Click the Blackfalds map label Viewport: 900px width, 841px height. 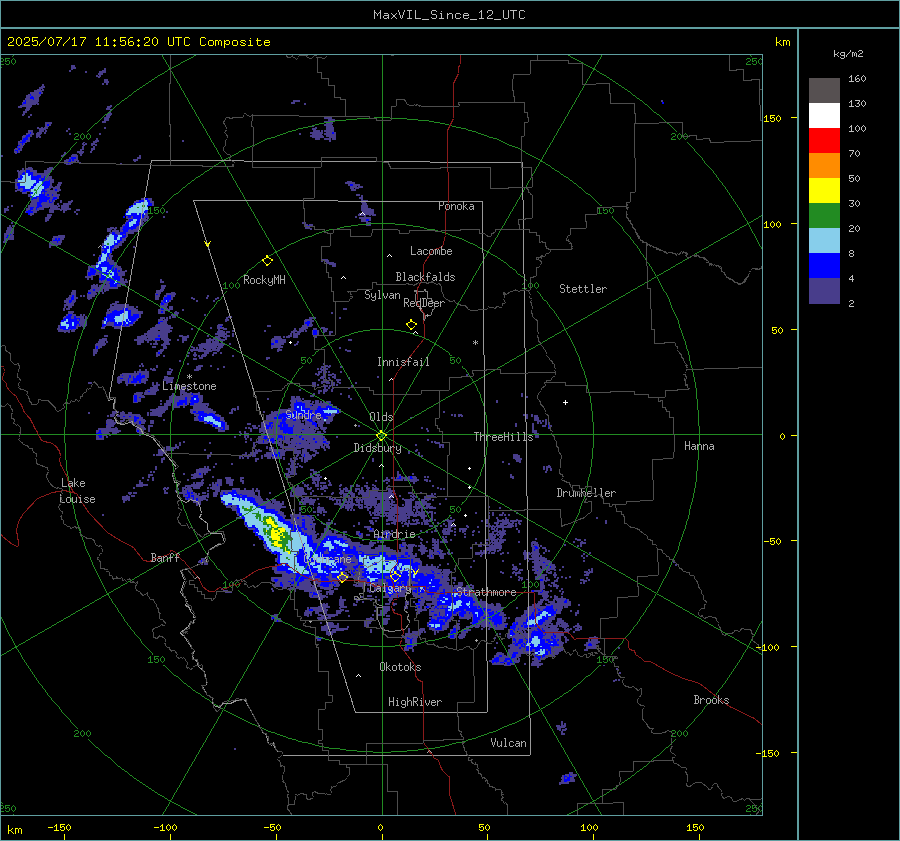(425, 277)
